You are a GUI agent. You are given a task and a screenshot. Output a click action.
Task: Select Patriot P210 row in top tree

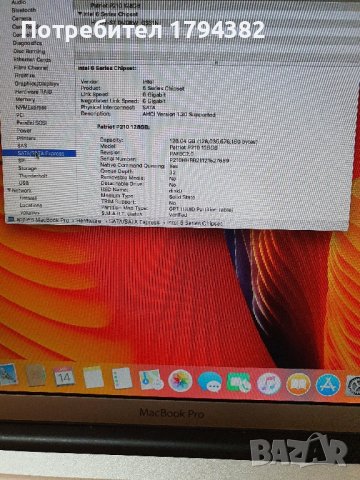[115, 6]
